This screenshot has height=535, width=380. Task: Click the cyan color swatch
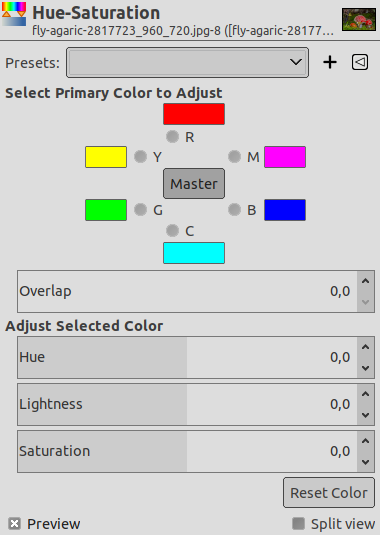(194, 253)
